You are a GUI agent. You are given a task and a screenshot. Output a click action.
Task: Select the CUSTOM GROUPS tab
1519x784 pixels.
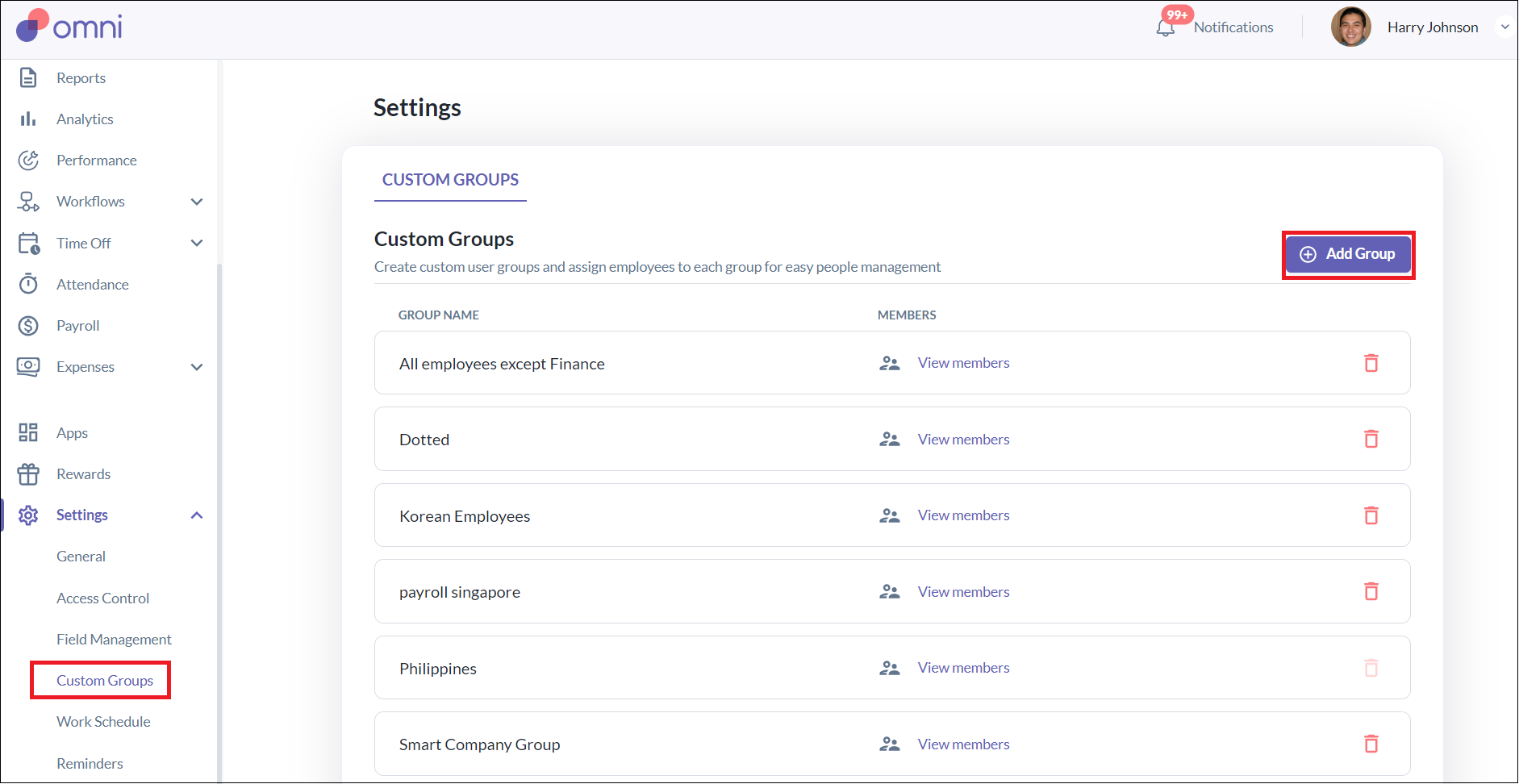point(450,180)
